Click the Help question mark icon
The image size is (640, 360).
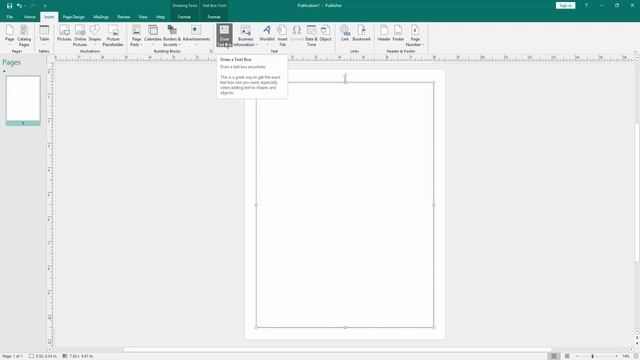pyautogui.click(x=586, y=6)
